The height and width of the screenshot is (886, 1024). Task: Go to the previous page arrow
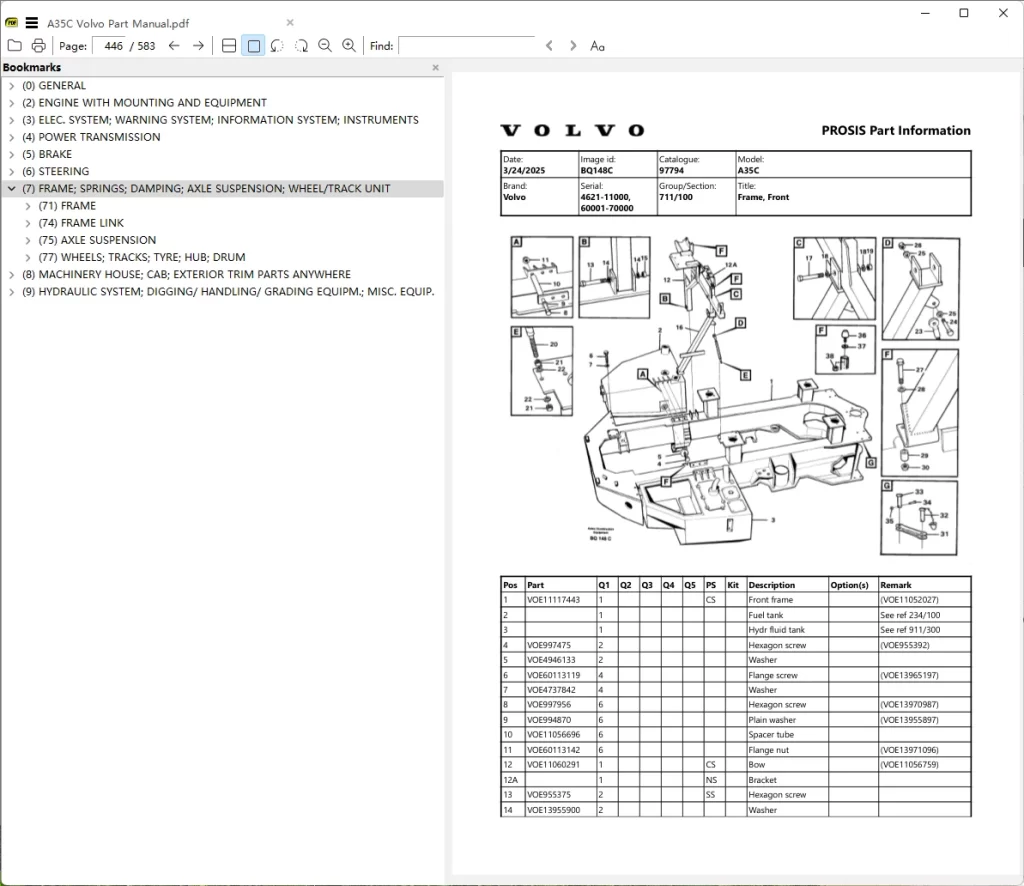[174, 46]
